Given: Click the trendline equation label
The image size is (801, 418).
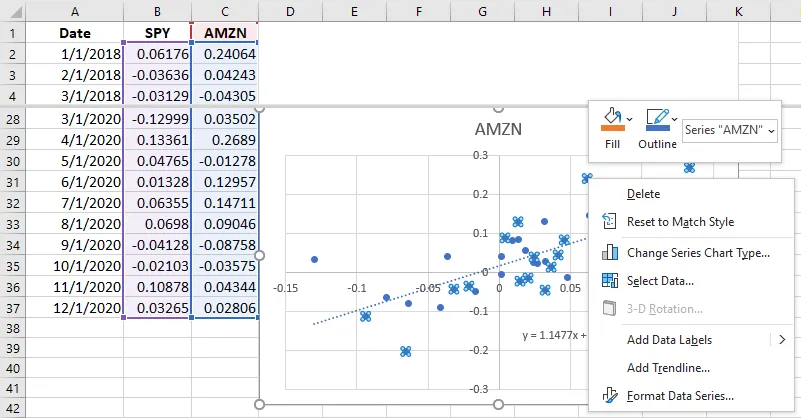Looking at the screenshot, I should [553, 336].
